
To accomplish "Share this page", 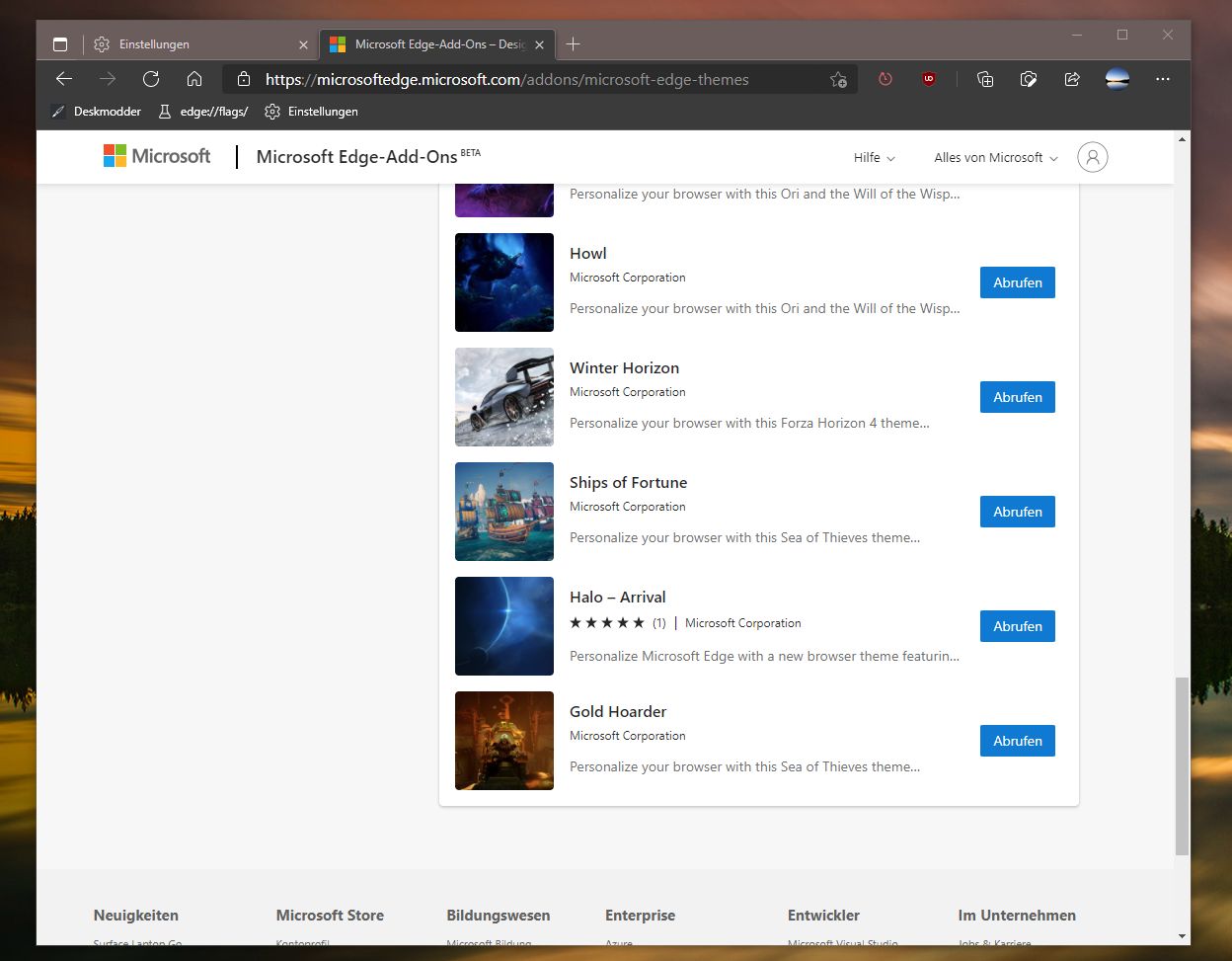I will pos(1072,79).
